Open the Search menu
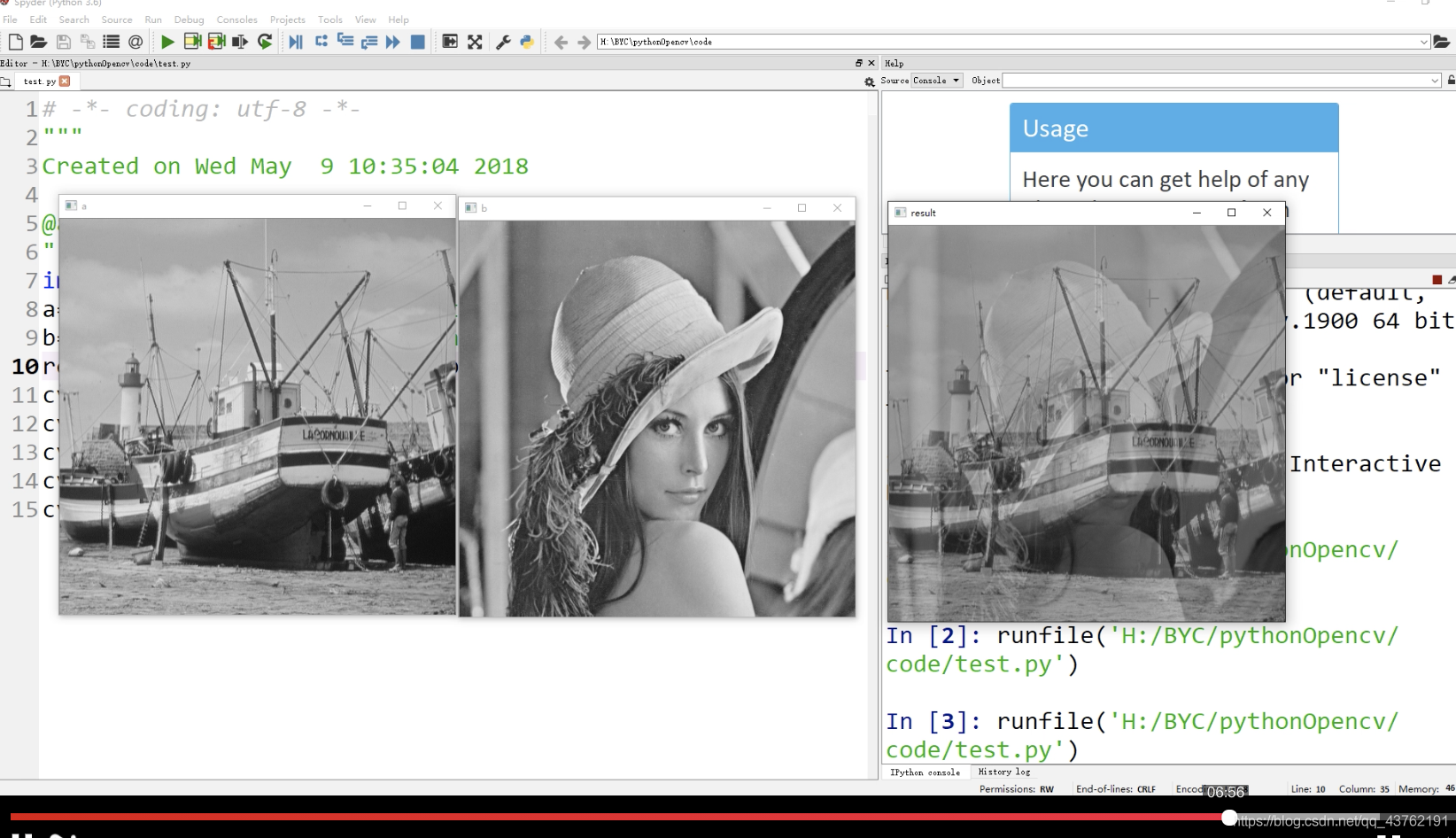The width and height of the screenshot is (1456, 838). click(74, 19)
